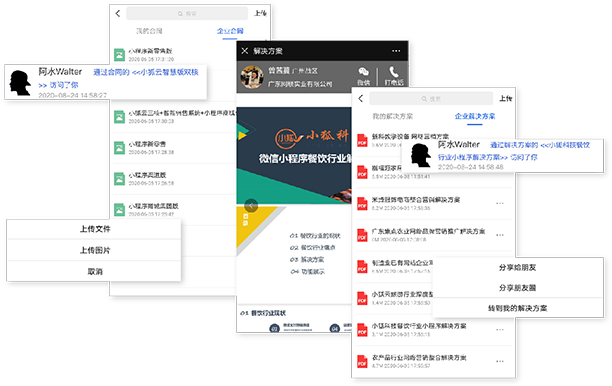This screenshot has height=386, width=612.
Task: Close the 解决方案 viewer with X
Action: coord(245,51)
